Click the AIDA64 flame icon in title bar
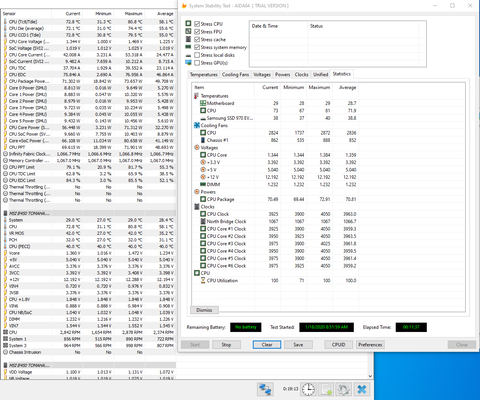 (184, 6)
